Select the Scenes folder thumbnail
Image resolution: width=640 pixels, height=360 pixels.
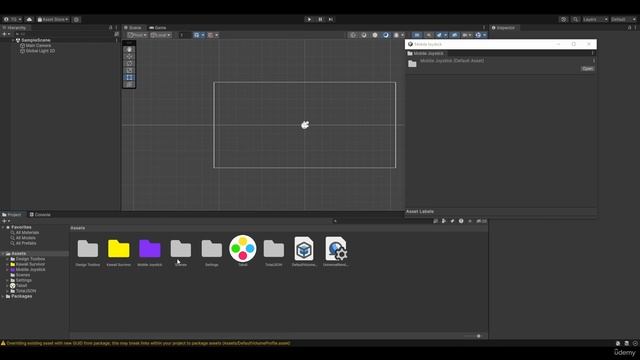181,249
